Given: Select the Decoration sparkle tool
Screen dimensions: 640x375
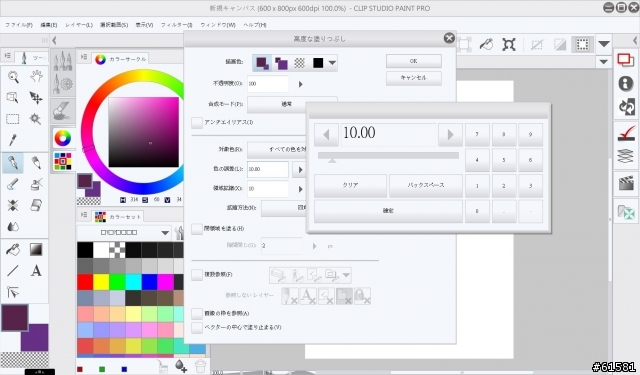Looking at the screenshot, I should pyautogui.click(x=13, y=205).
